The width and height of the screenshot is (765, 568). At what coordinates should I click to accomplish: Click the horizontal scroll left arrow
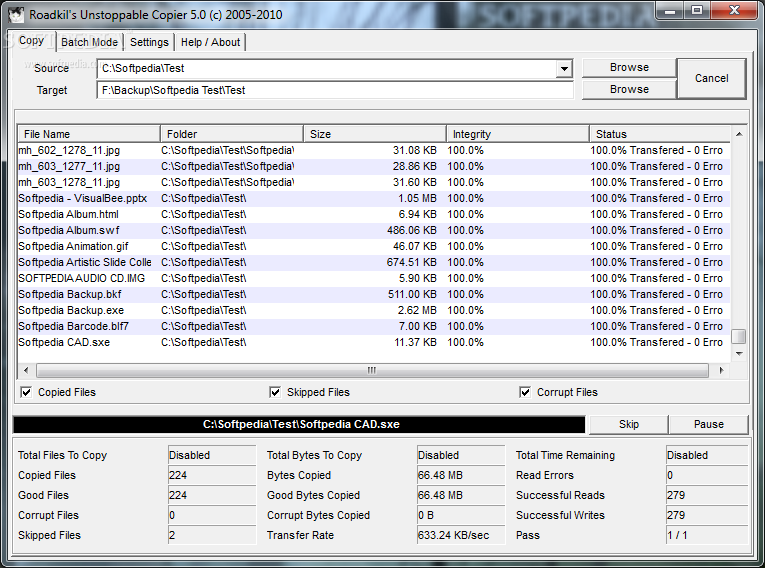click(26, 370)
